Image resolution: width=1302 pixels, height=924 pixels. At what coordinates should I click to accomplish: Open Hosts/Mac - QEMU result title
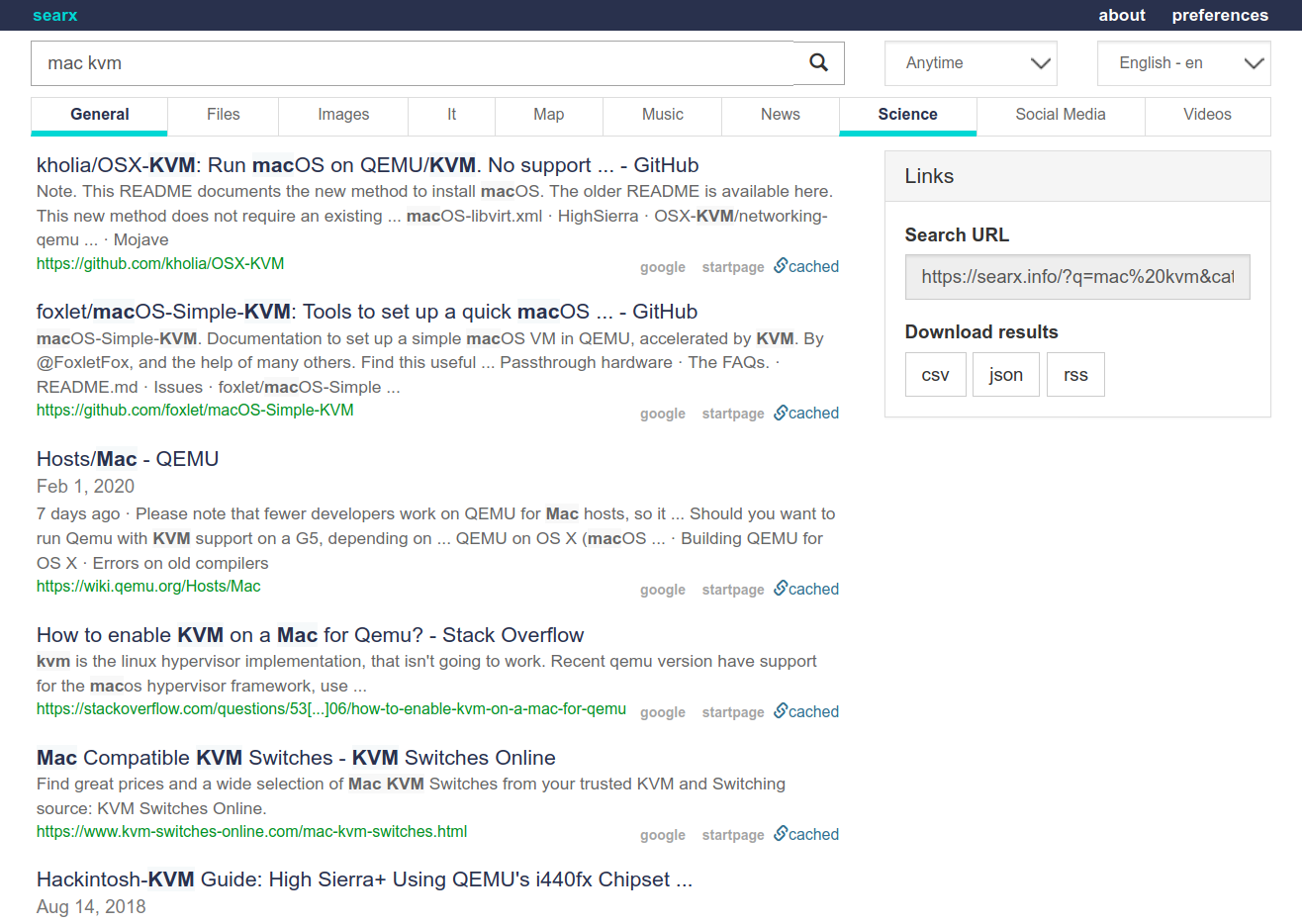tap(128, 459)
